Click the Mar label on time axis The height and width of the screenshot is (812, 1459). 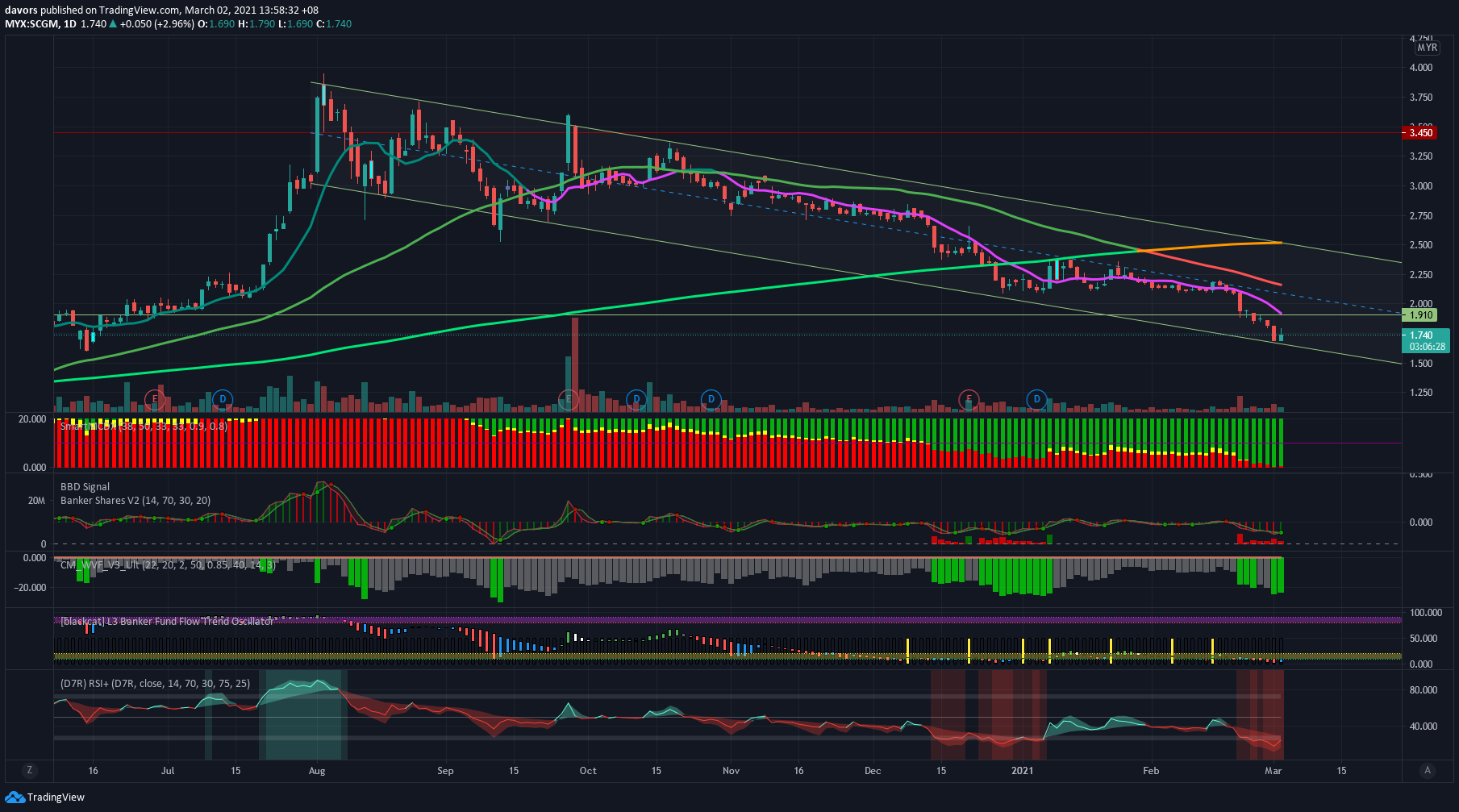(1273, 771)
